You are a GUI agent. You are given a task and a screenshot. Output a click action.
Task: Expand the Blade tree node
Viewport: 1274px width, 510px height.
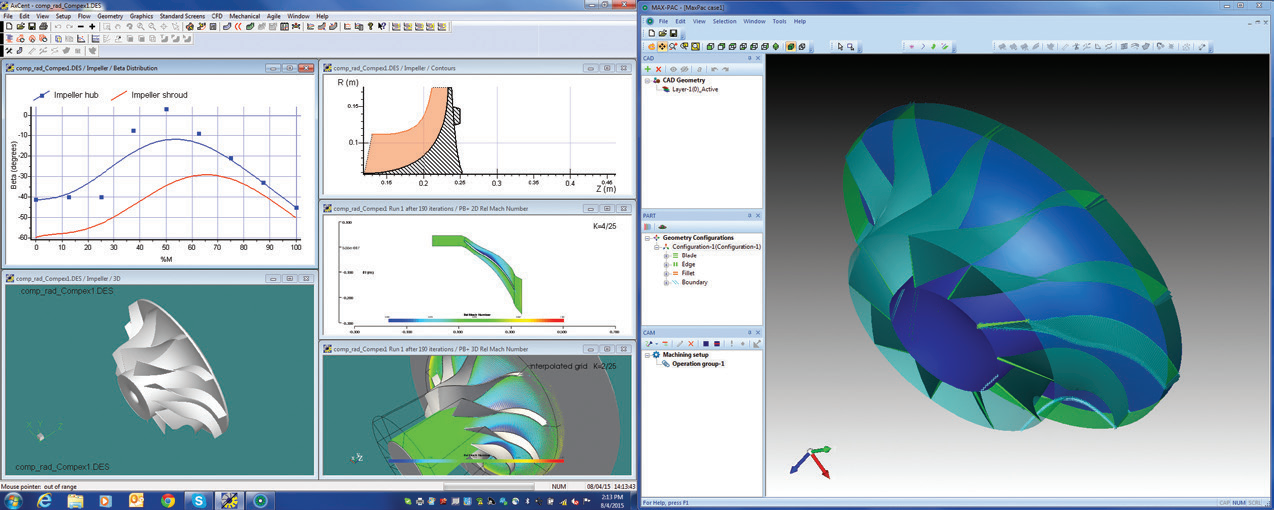click(667, 255)
